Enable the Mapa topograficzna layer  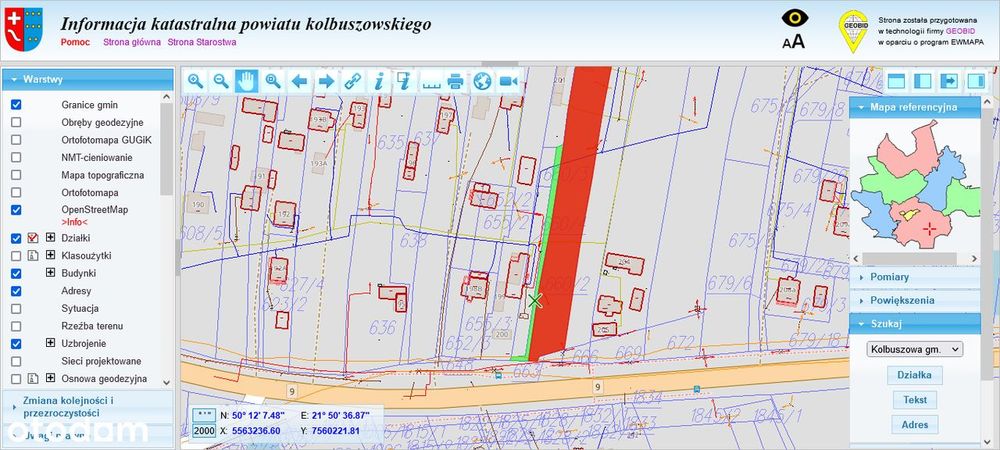[16, 175]
